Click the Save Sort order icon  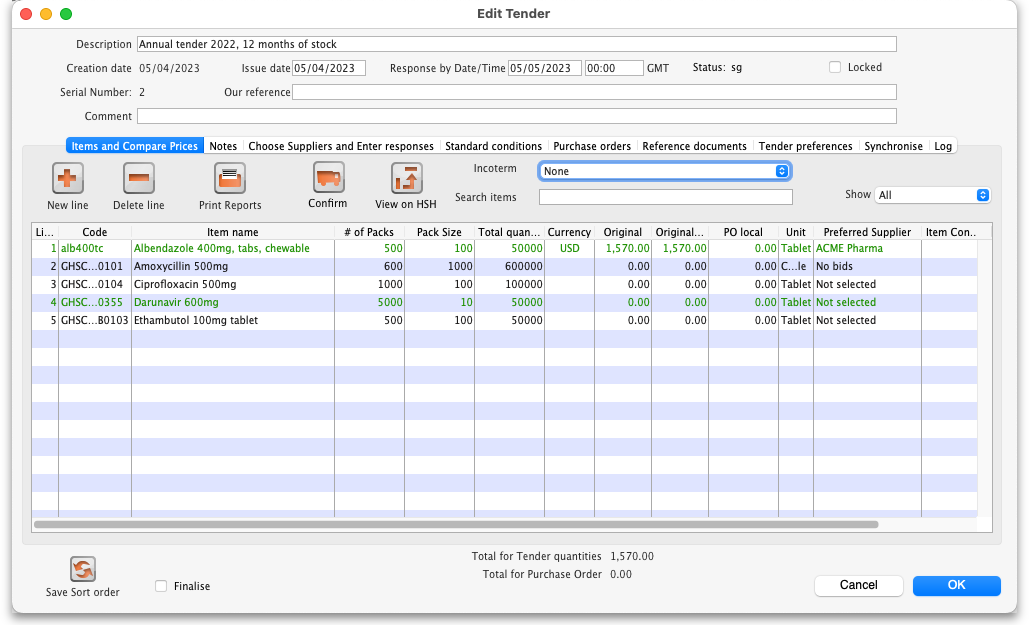83,569
